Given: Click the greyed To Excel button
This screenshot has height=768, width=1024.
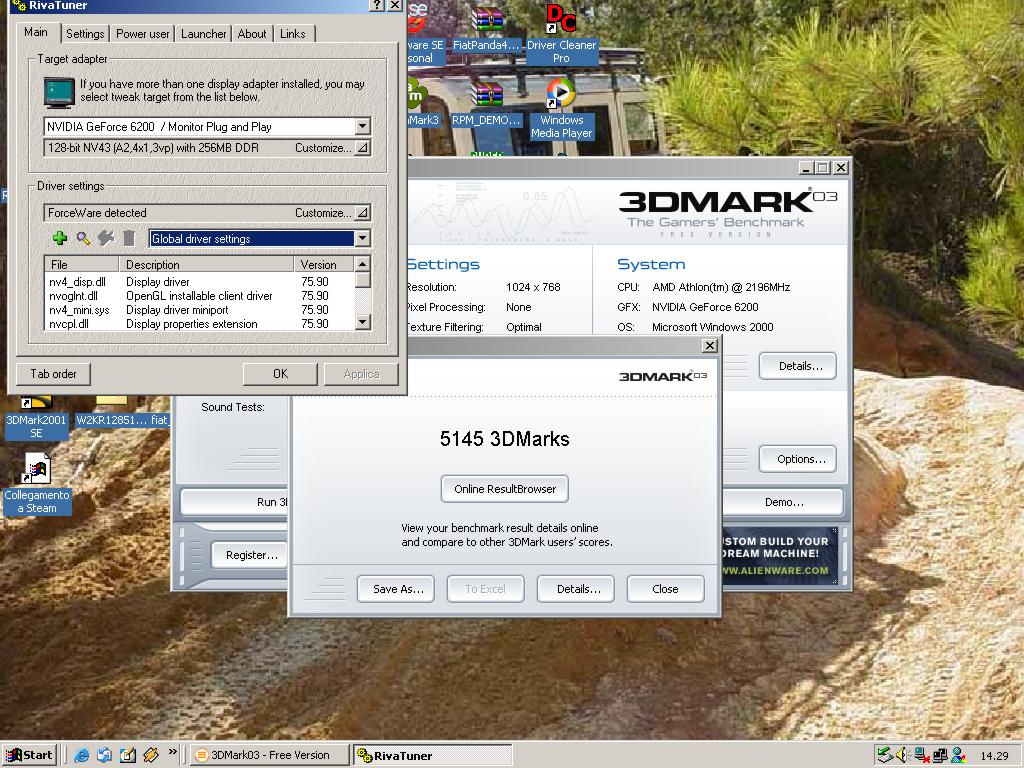Looking at the screenshot, I should tap(485, 589).
